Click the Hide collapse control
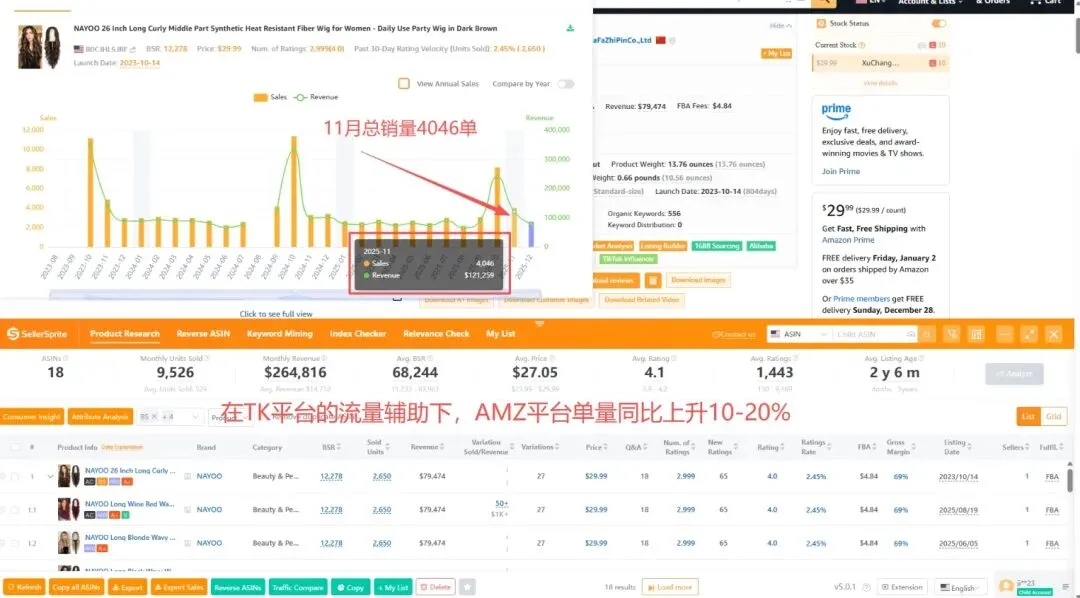 pyautogui.click(x=780, y=25)
